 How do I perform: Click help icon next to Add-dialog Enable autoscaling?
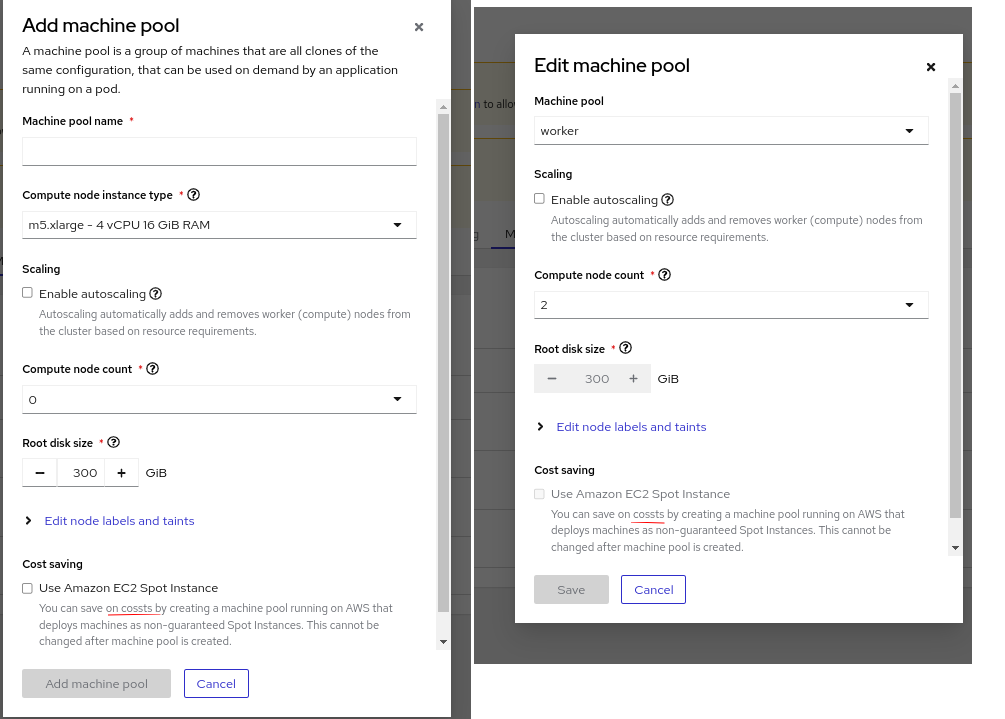(x=156, y=294)
